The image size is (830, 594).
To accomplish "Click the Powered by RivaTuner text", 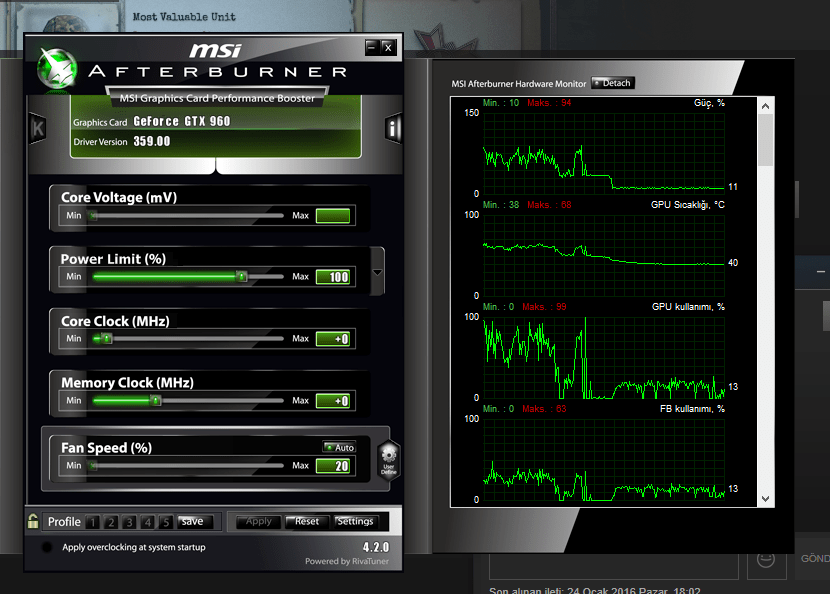I will (x=347, y=561).
